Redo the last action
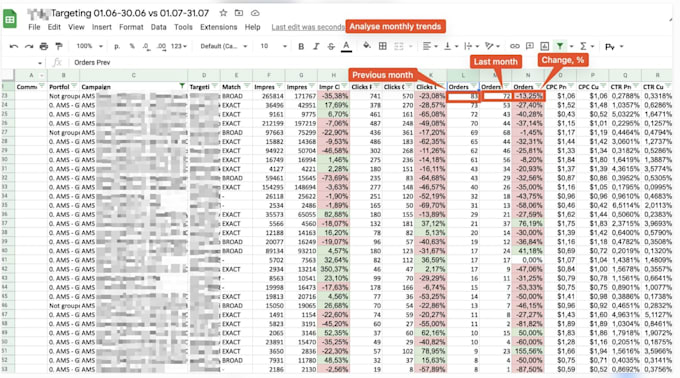 coord(29,46)
